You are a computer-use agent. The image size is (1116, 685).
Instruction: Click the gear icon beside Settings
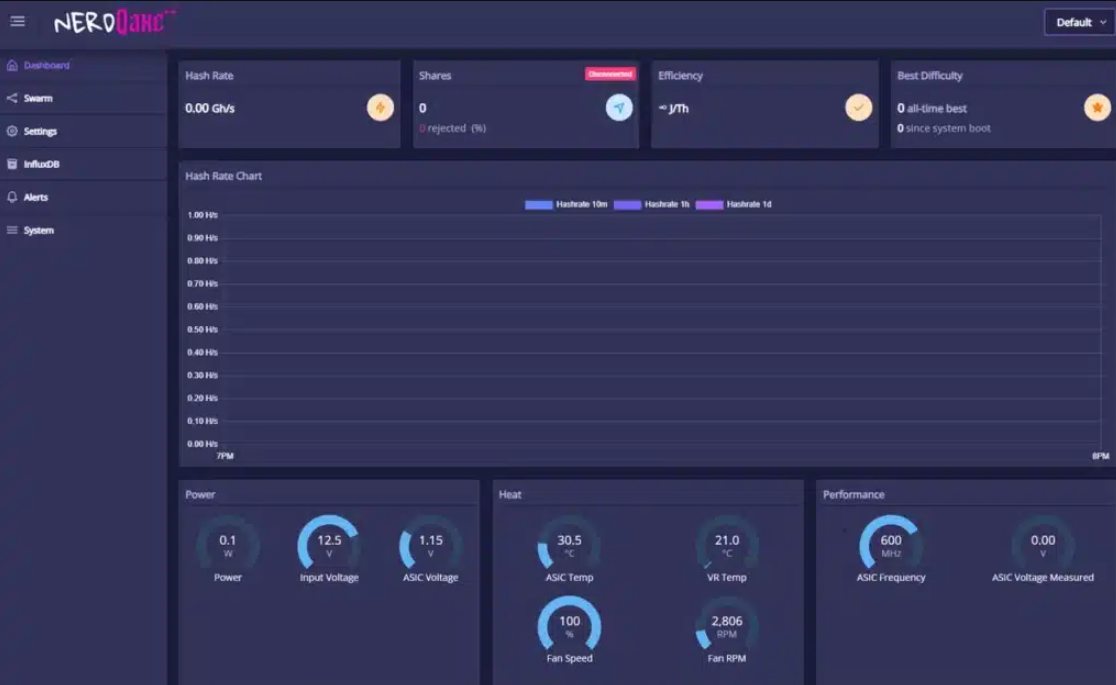tap(12, 131)
